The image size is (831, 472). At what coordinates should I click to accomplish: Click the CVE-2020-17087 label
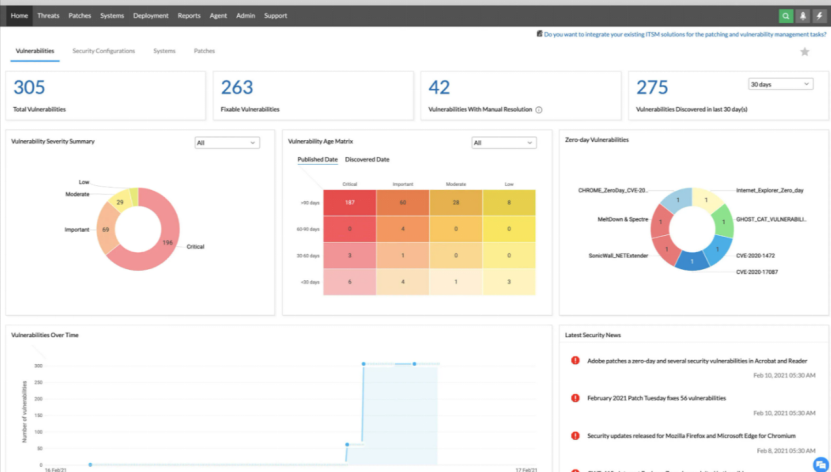tap(757, 272)
